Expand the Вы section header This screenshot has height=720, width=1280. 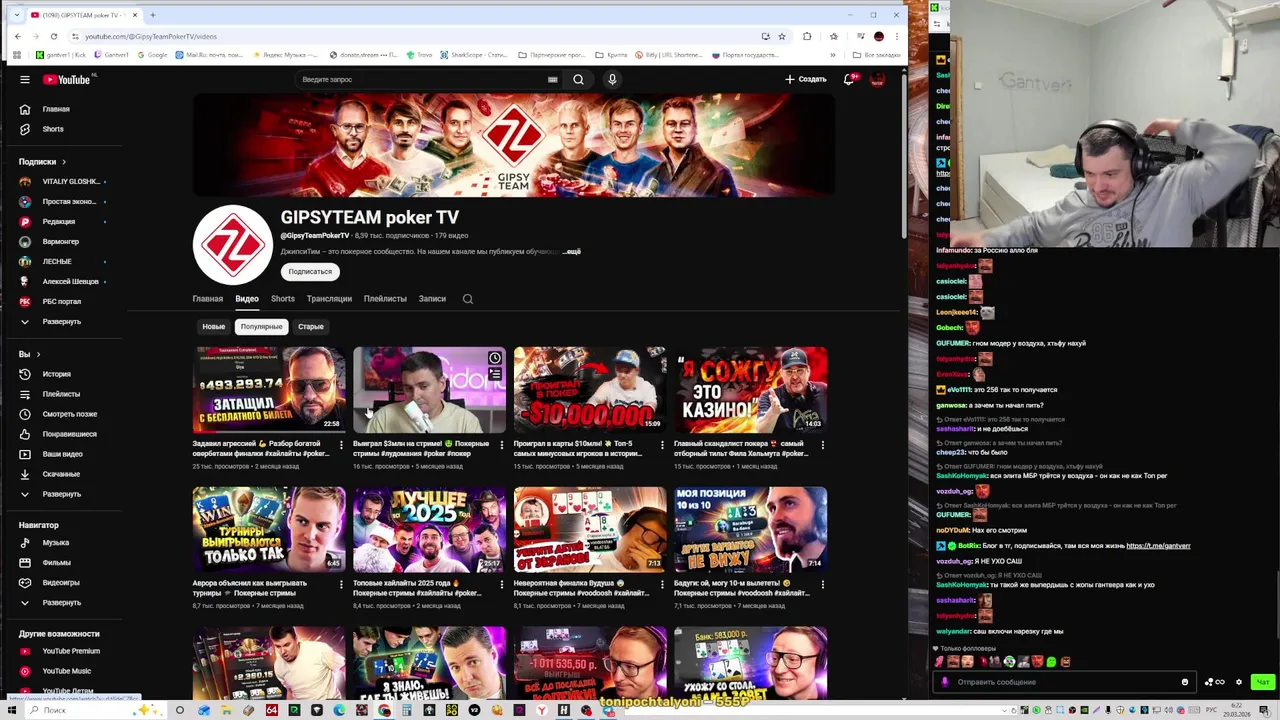tap(30, 354)
